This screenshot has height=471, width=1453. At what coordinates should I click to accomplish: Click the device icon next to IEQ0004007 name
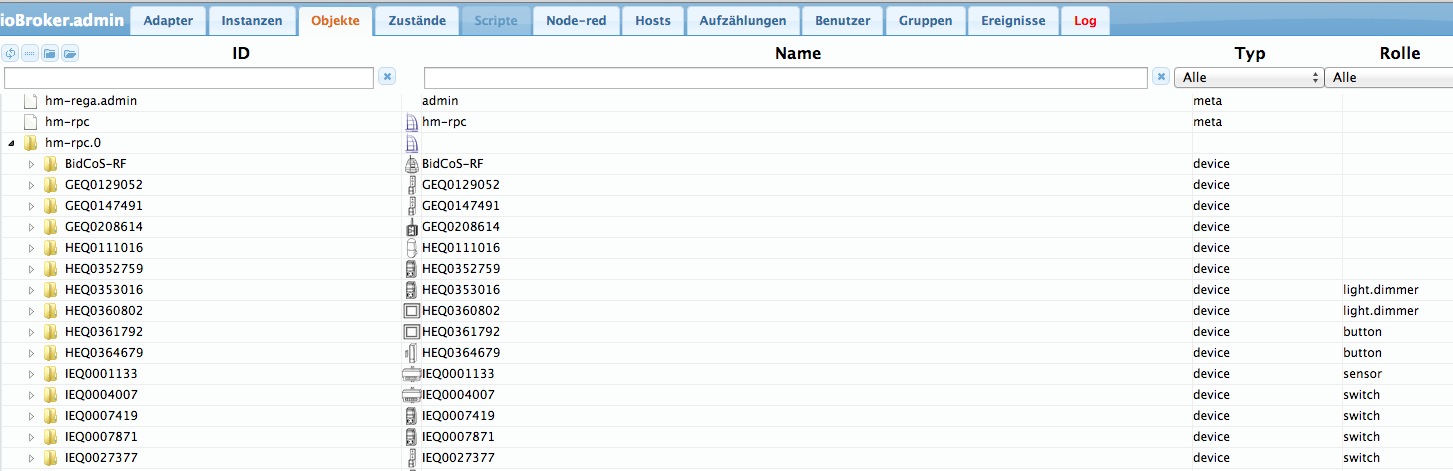[x=411, y=395]
